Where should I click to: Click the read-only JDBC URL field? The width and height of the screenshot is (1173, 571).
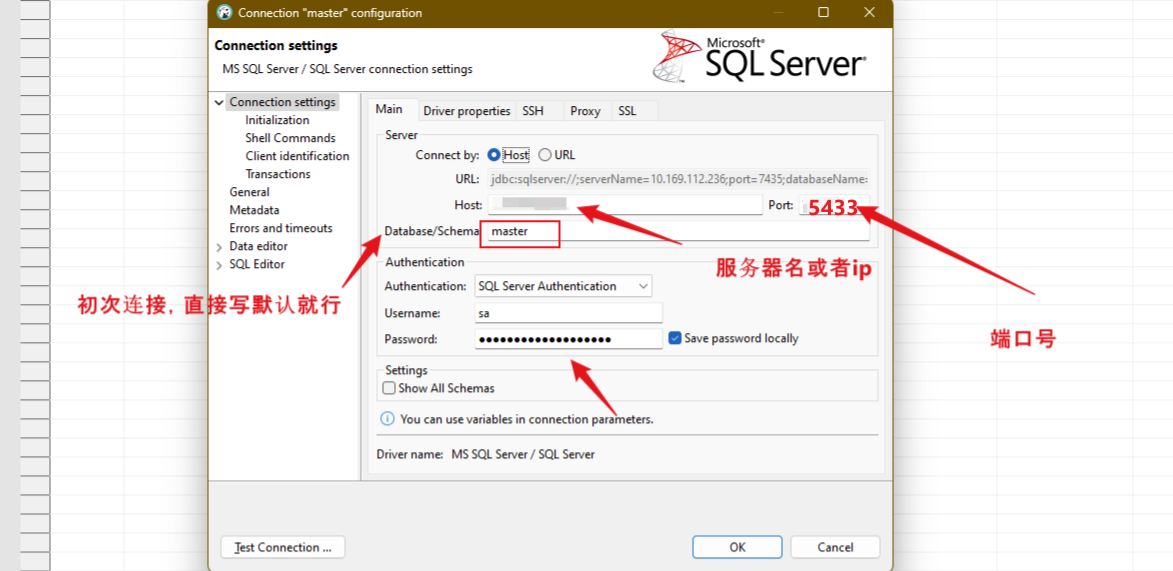coord(679,179)
